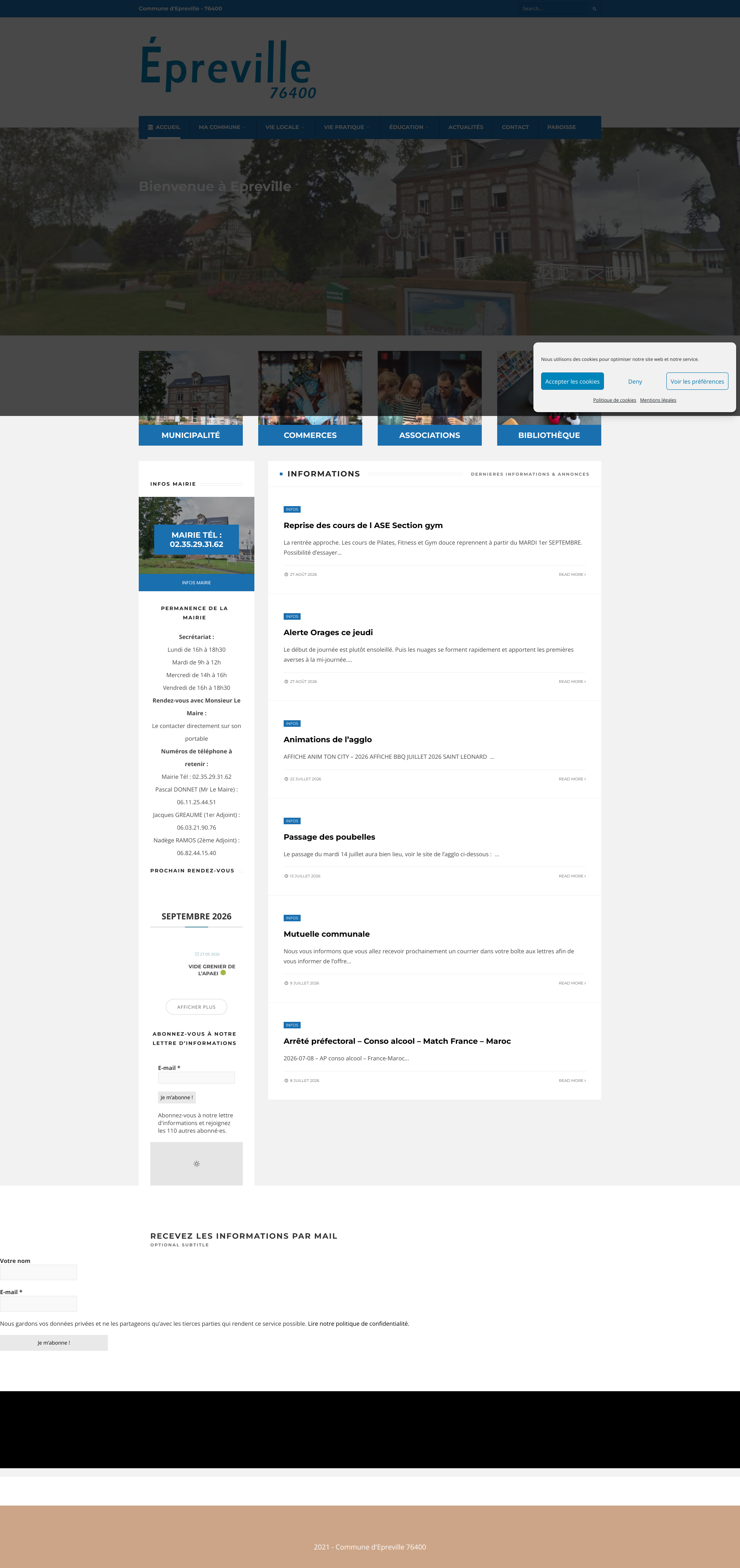
Task: Open Voir les préférences cookie settings
Action: pos(697,382)
